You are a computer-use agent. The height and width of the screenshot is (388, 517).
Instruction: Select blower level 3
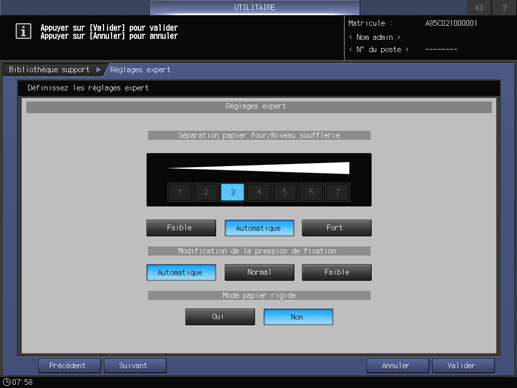pyautogui.click(x=233, y=192)
